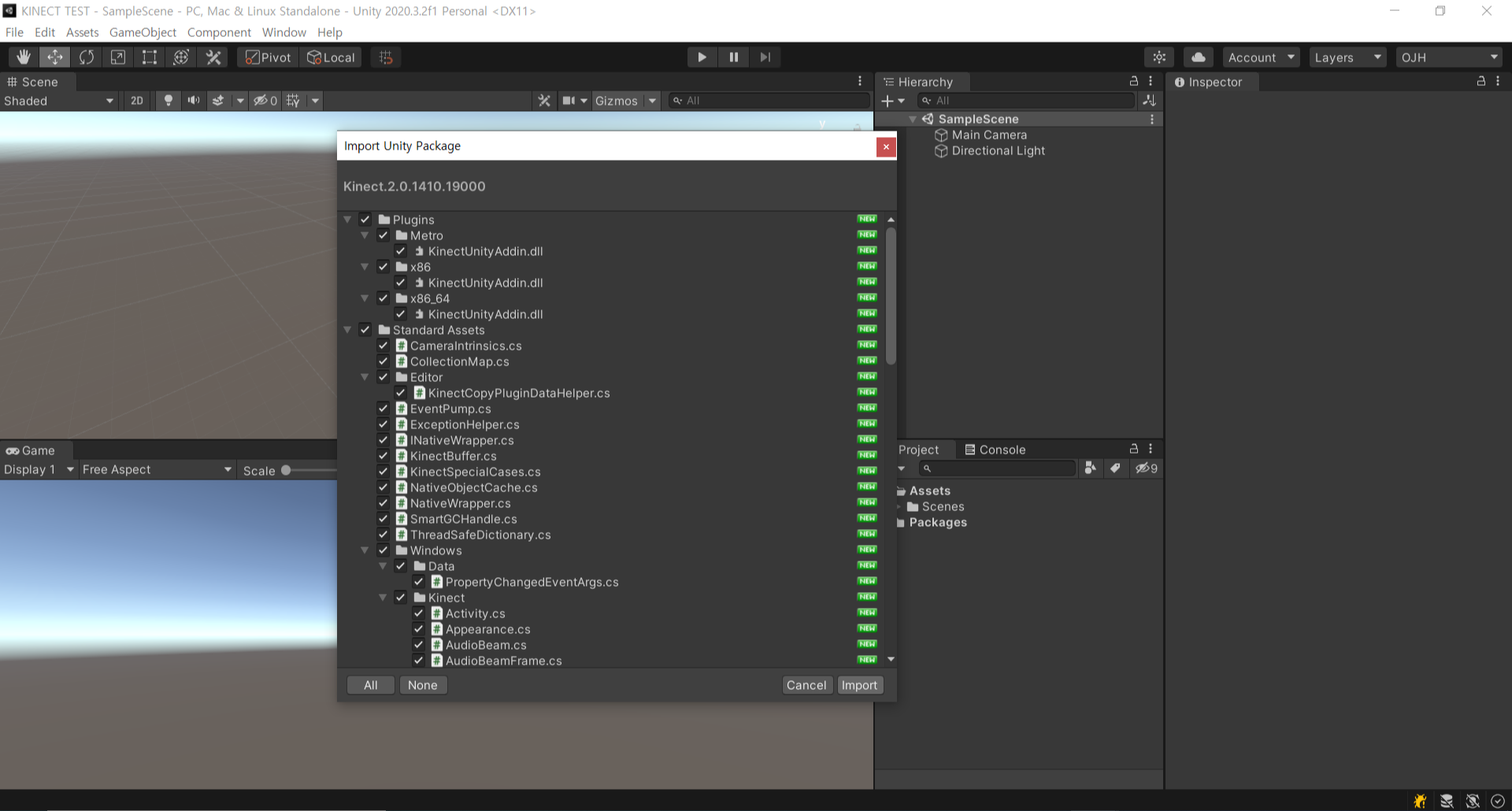
Task: Collapse the Plugins folder tree
Action: 347,220
